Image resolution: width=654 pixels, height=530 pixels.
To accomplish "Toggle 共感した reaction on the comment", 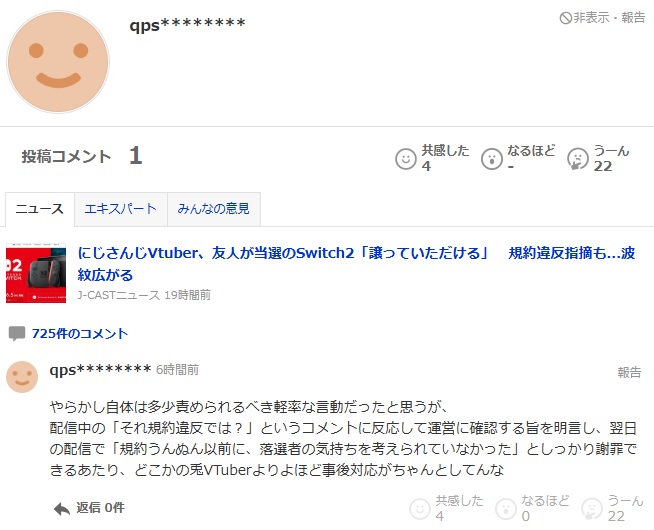I will [x=446, y=508].
